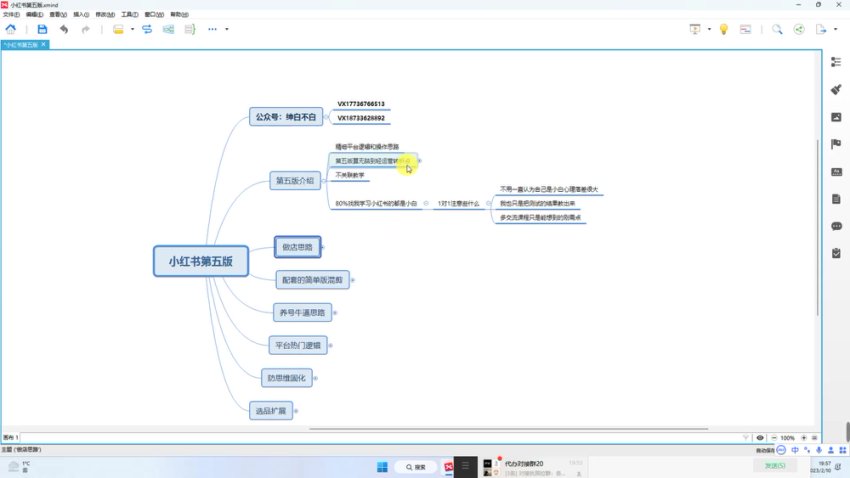The image size is (850, 478).
Task: Open the Gantt chart view icon
Action: [x=745, y=29]
